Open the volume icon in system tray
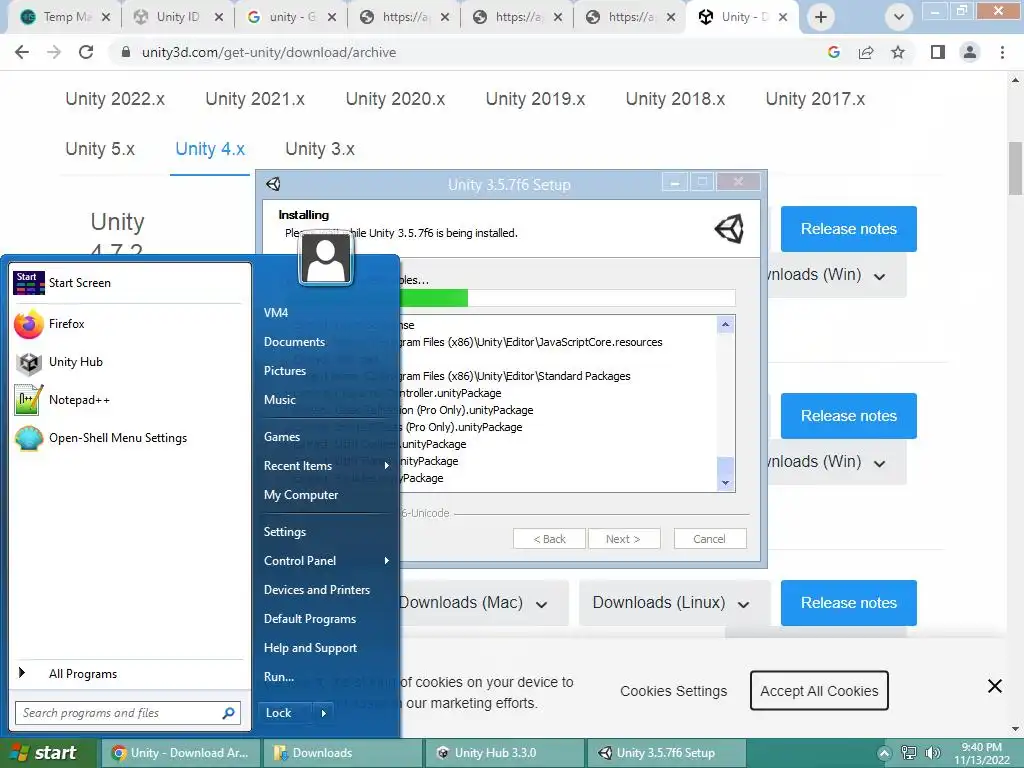Viewport: 1024px width, 768px height. coord(933,753)
